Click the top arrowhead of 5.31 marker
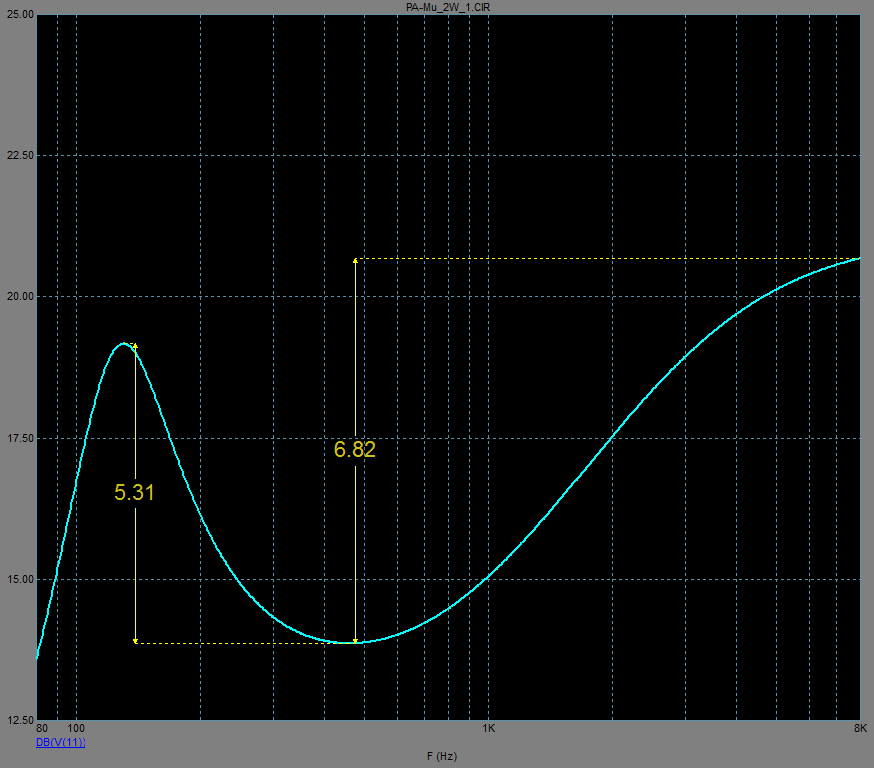The image size is (874, 768). [134, 346]
